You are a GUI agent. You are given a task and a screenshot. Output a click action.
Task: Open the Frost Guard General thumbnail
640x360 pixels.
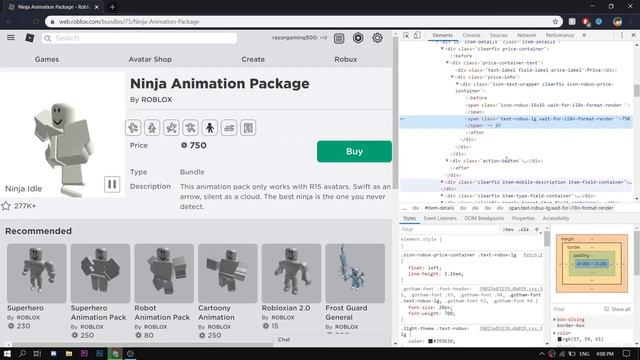pos(355,273)
